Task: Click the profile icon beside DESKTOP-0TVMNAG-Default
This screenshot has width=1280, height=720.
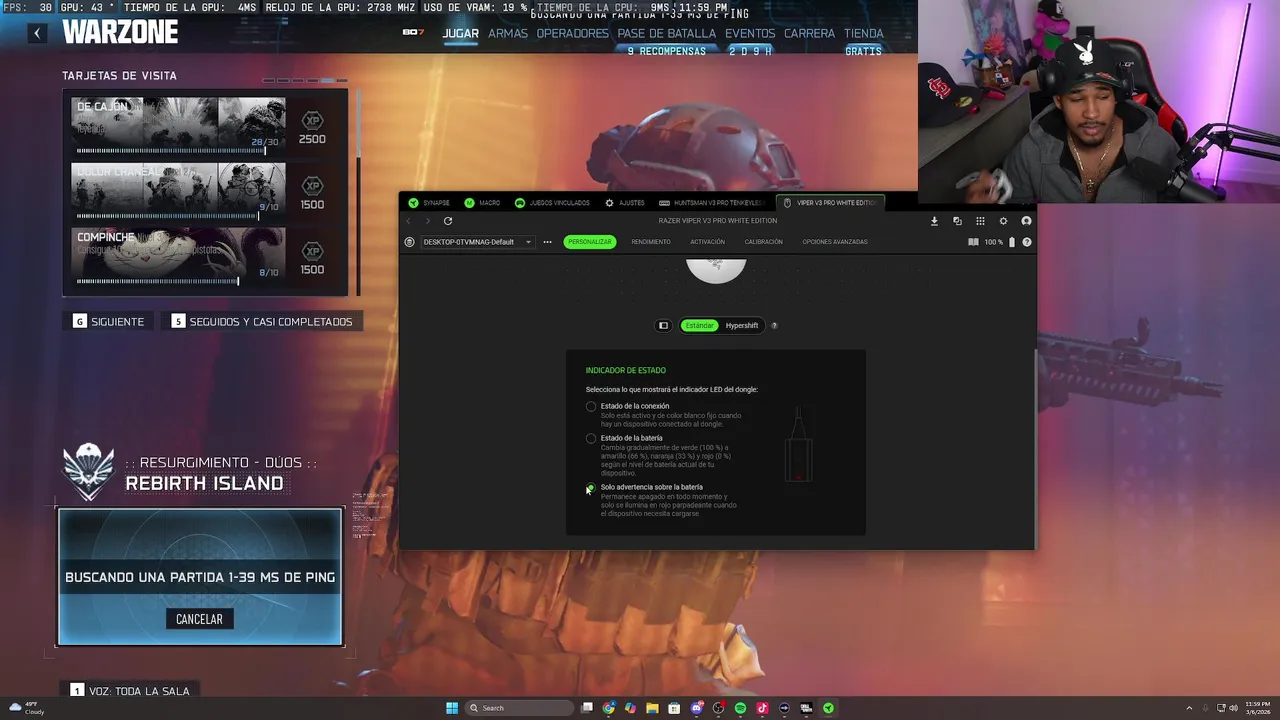Action: click(409, 242)
